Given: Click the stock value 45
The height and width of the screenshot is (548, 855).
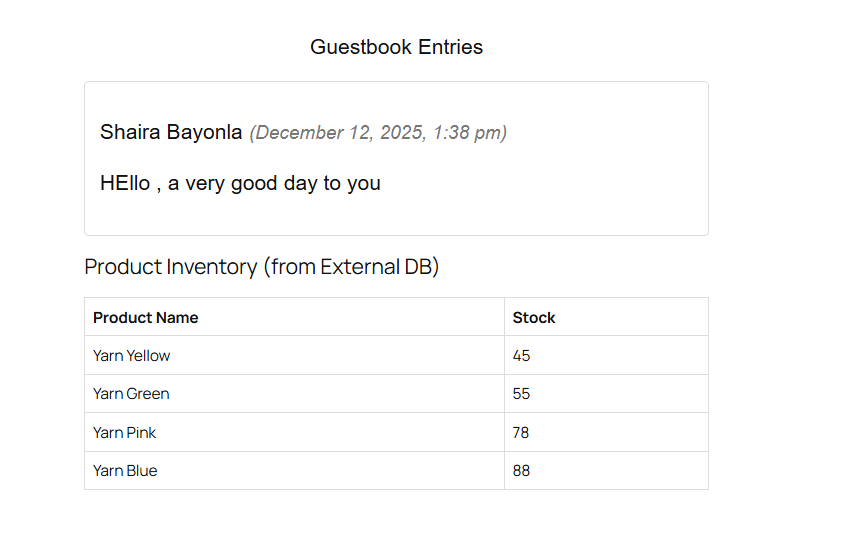Looking at the screenshot, I should coord(522,356).
